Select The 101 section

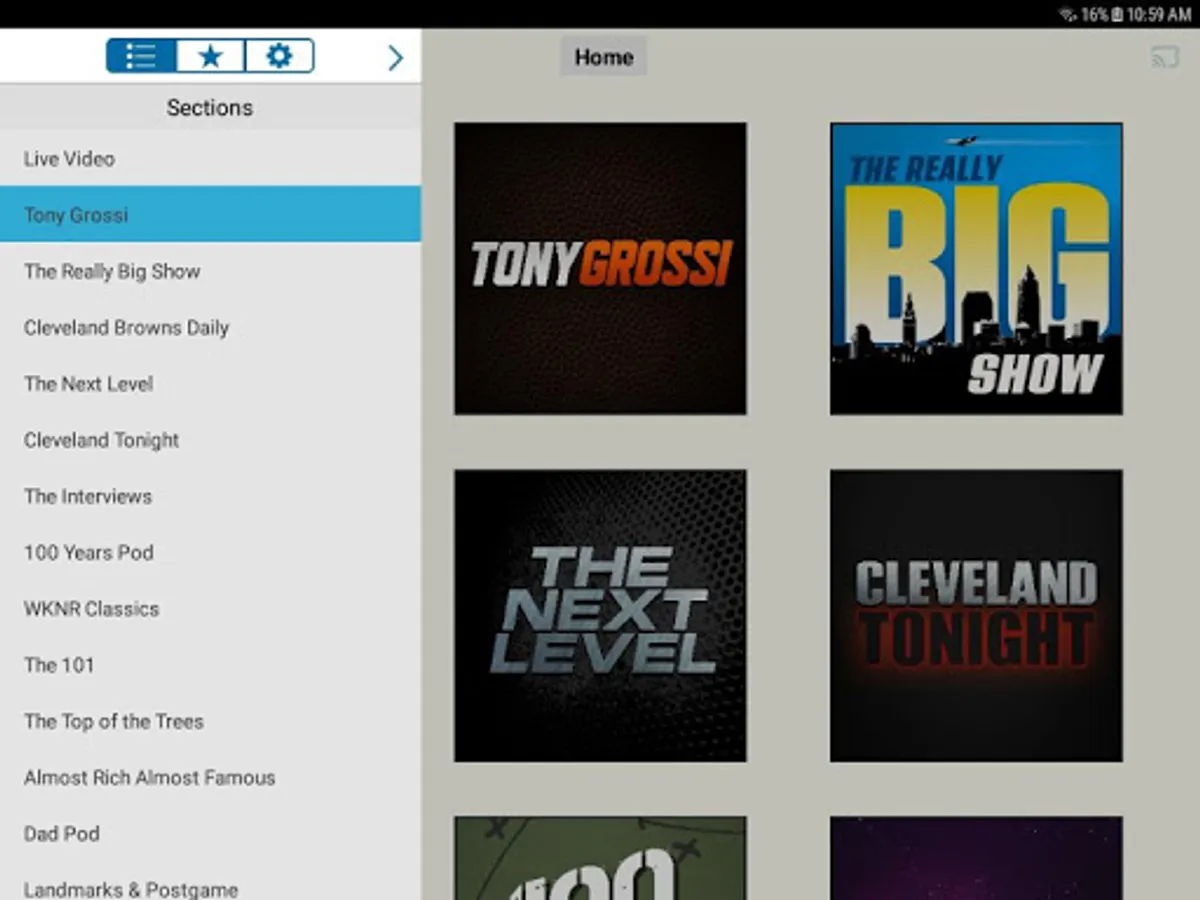(210, 664)
